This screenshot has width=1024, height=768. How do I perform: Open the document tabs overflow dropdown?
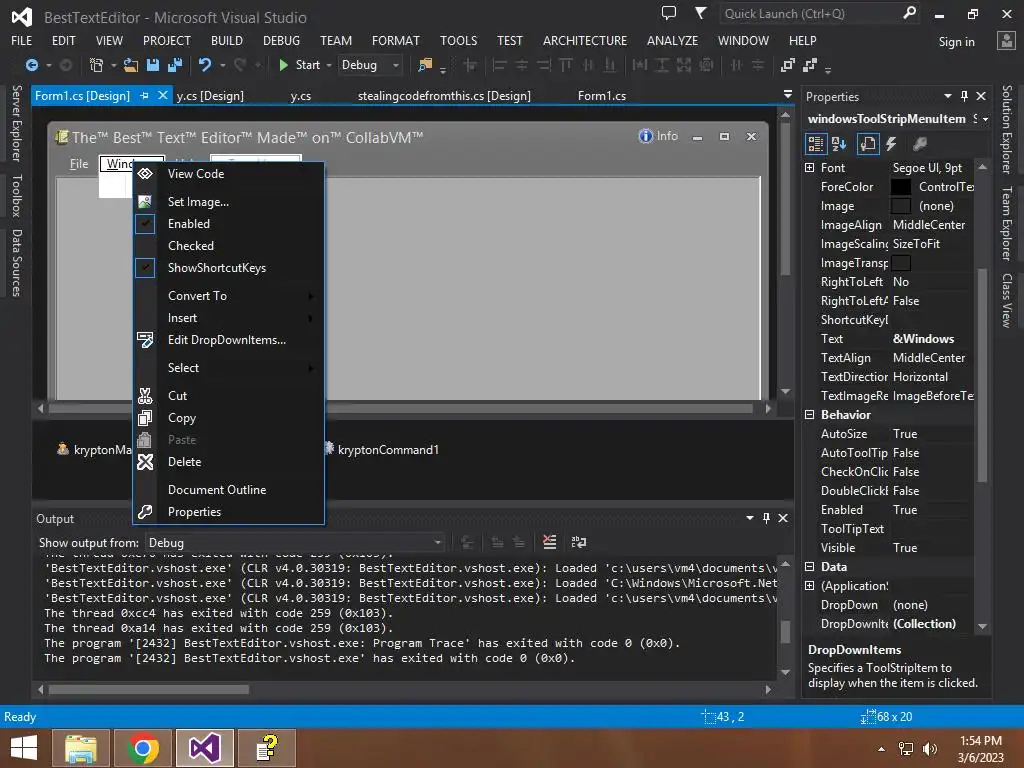point(788,95)
